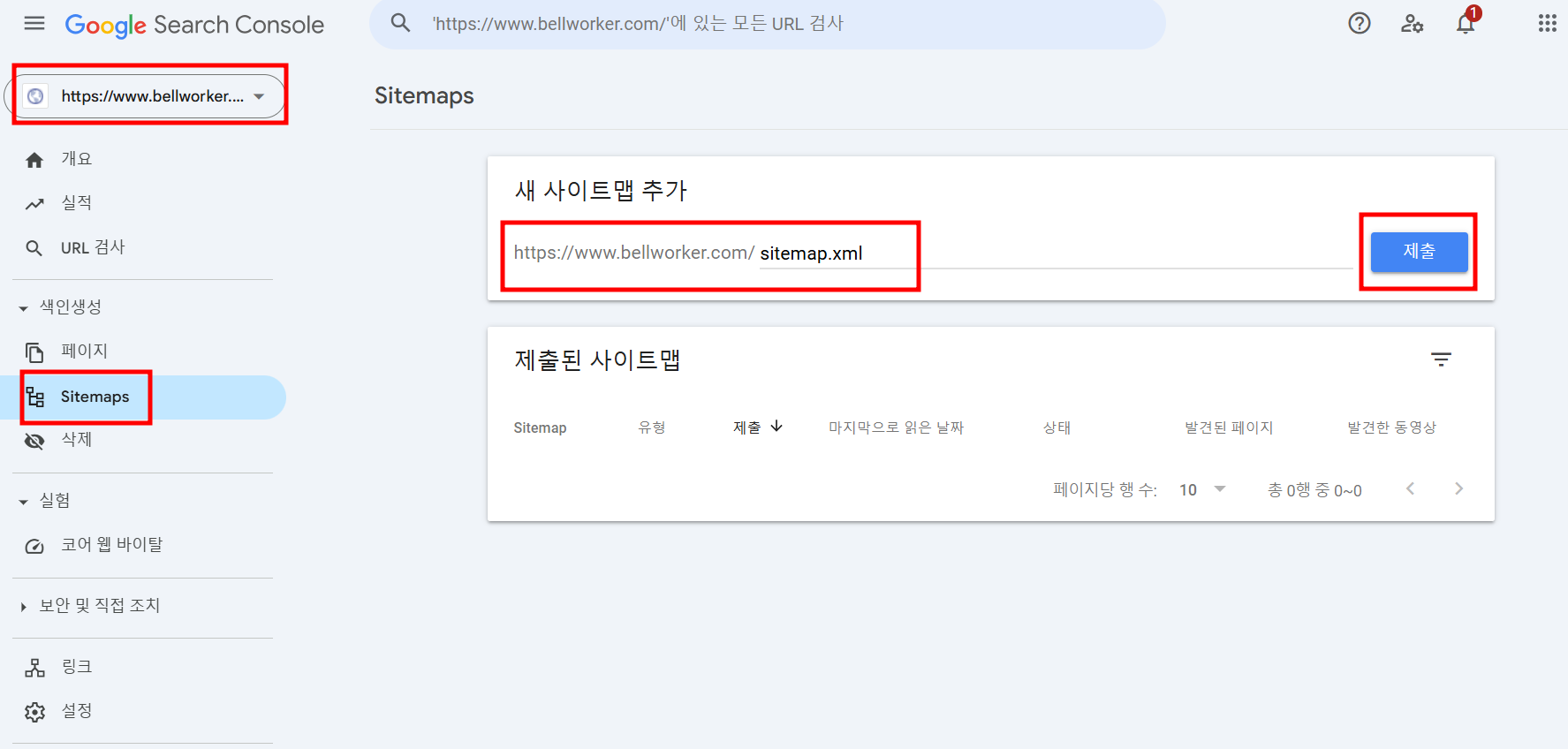Click the crossed-eye icon beside 삭제
1568x749 pixels.
[x=34, y=441]
